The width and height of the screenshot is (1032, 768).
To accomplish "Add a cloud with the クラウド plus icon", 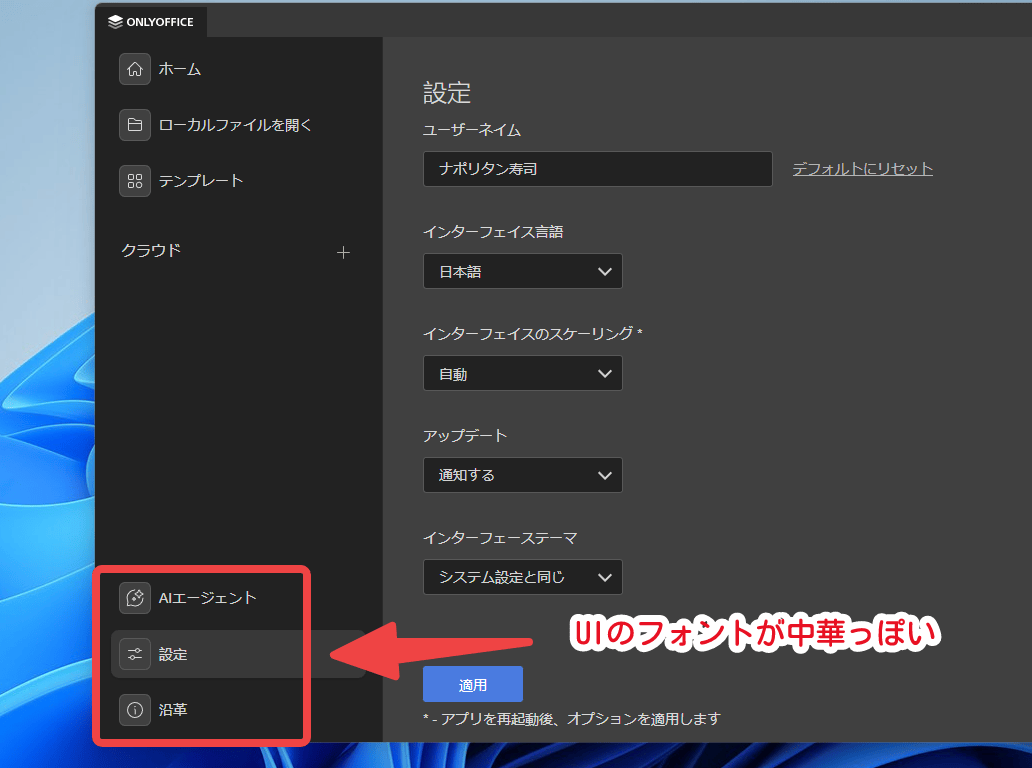I will click(343, 253).
